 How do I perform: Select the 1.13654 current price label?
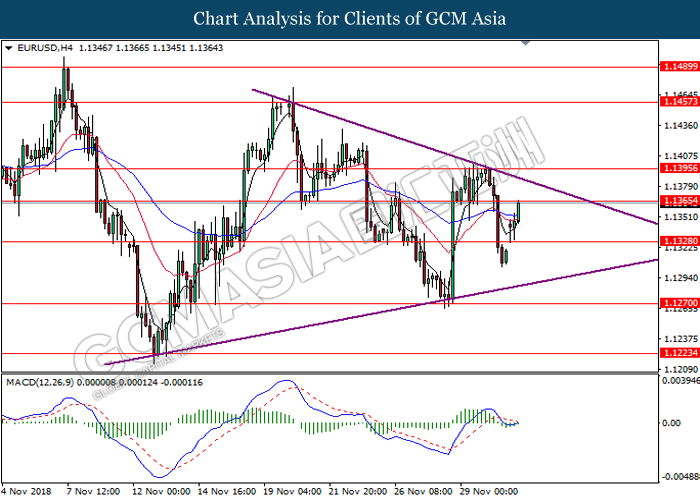point(680,201)
